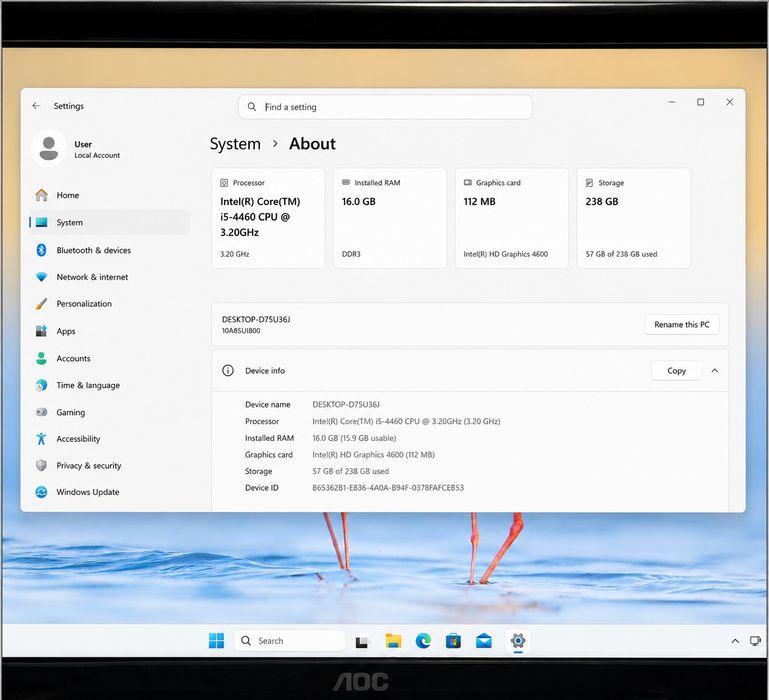Click the taskbar Search box
Image resolution: width=769 pixels, height=700 pixels.
(x=290, y=641)
